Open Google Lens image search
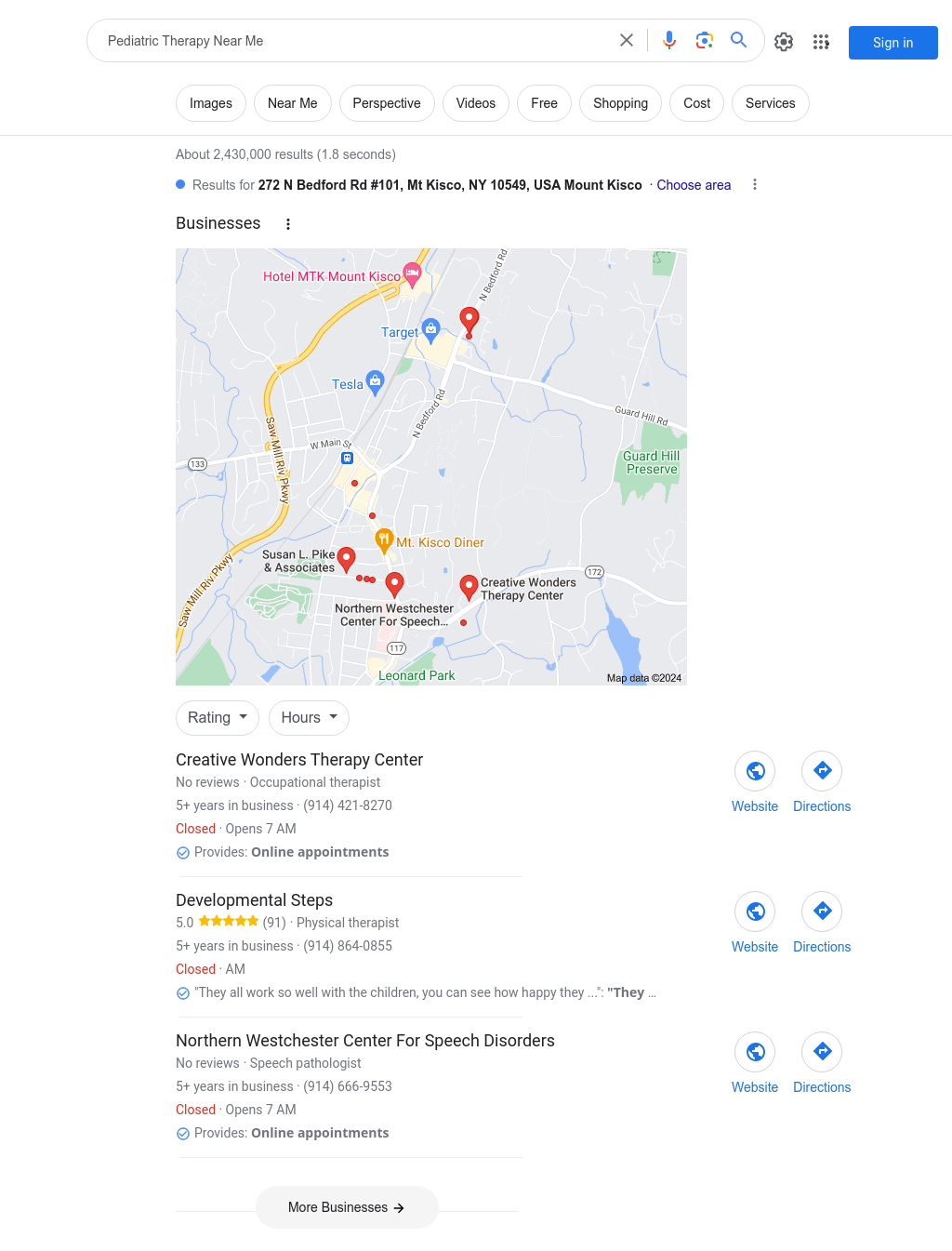 705,40
